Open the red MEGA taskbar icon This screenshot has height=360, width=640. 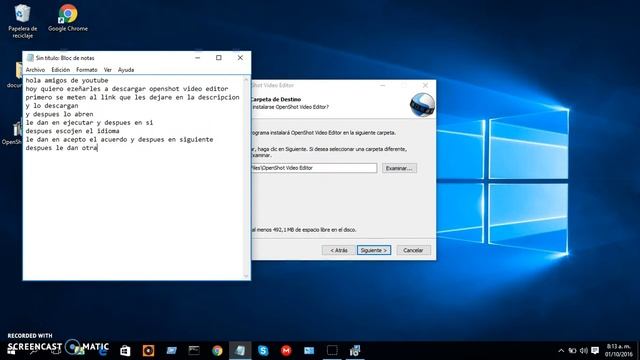286,351
